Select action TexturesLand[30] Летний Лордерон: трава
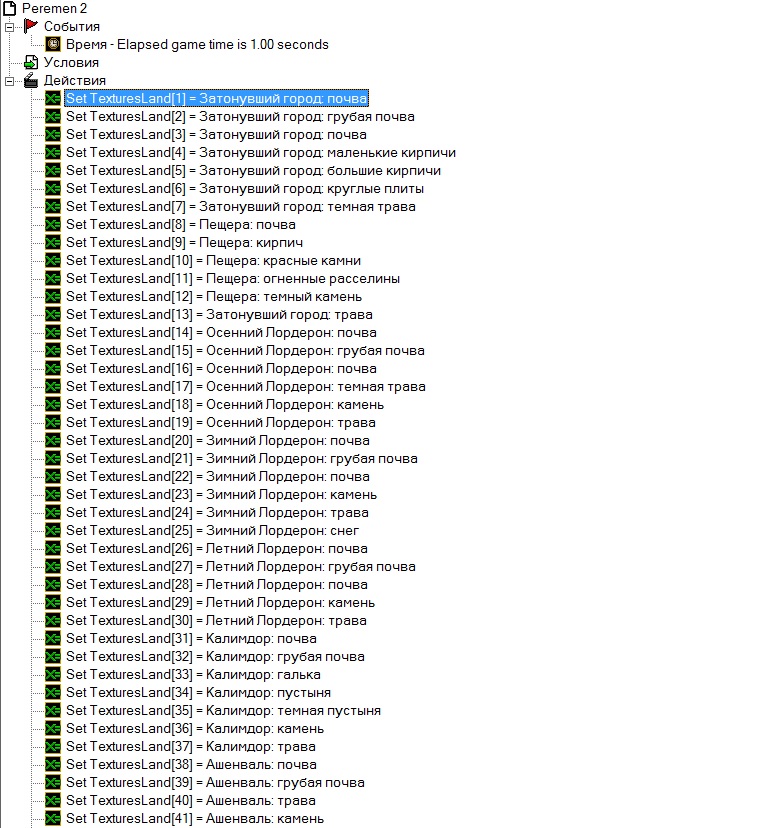Image resolution: width=757 pixels, height=828 pixels. 216,620
